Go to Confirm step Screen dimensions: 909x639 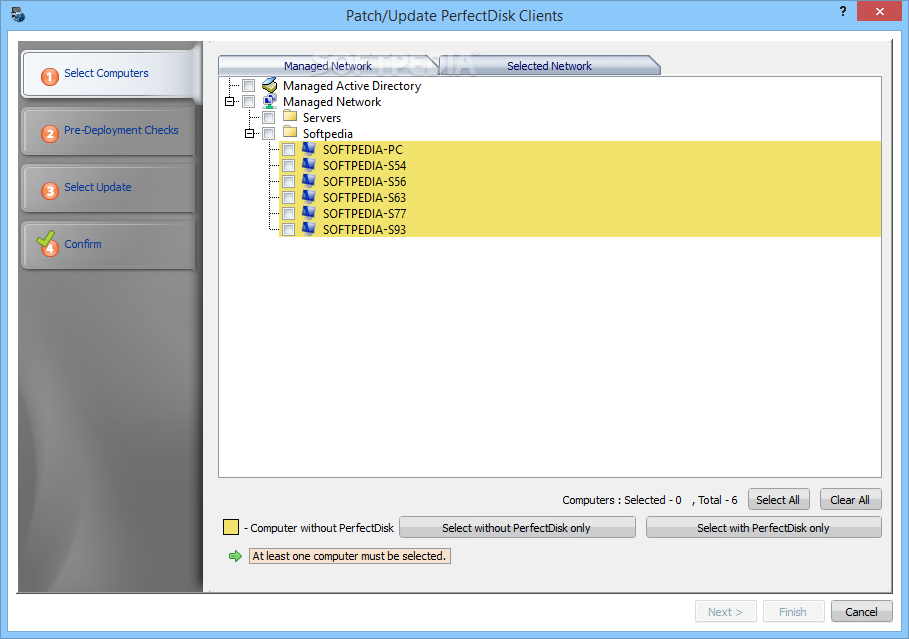pyautogui.click(x=109, y=244)
